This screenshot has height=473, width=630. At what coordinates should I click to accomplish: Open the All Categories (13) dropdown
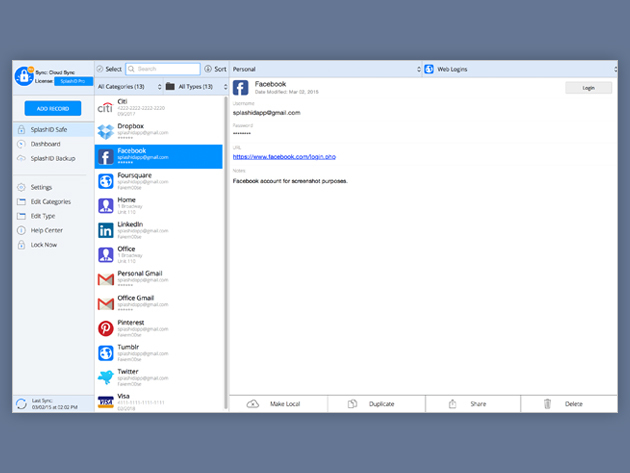(129, 87)
